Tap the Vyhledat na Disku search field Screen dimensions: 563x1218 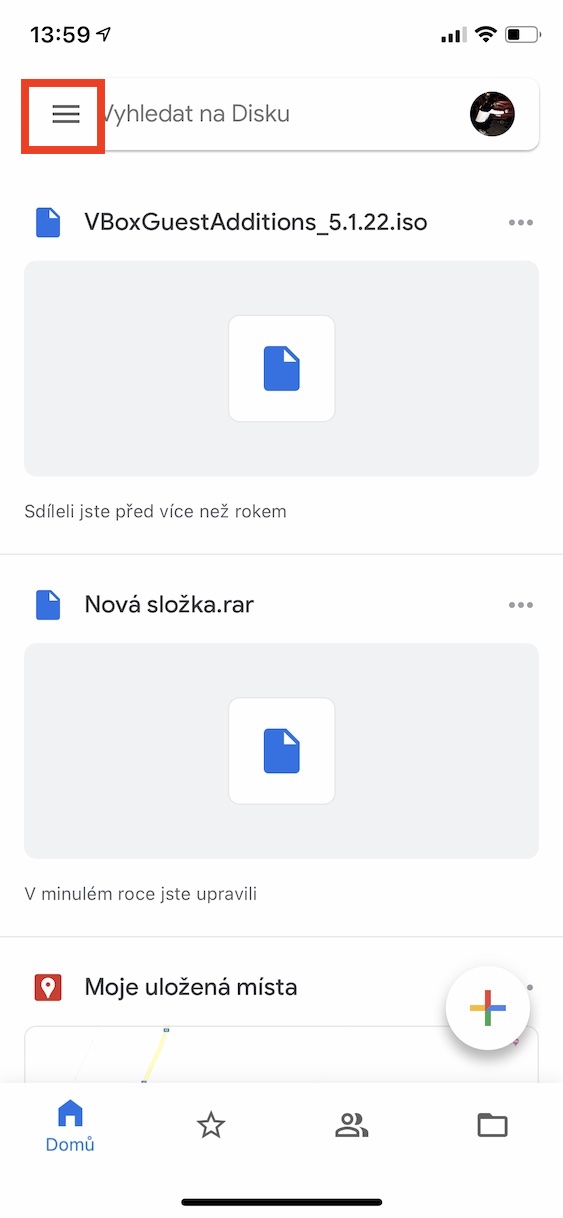point(281,114)
